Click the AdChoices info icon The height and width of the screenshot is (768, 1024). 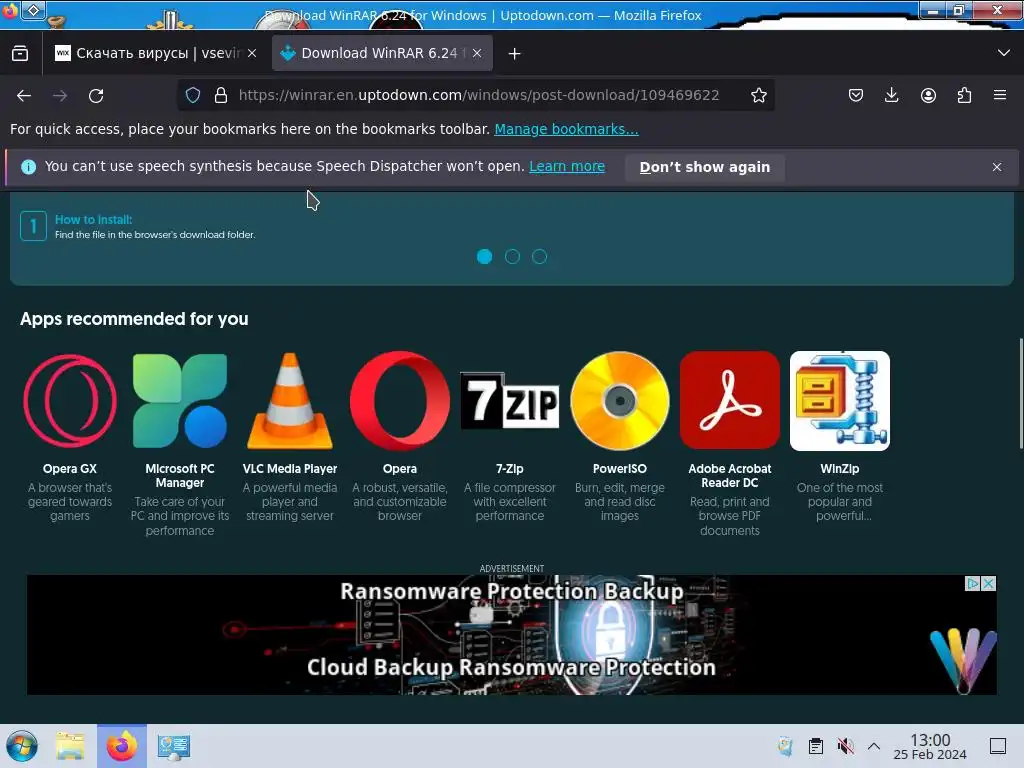(x=973, y=583)
